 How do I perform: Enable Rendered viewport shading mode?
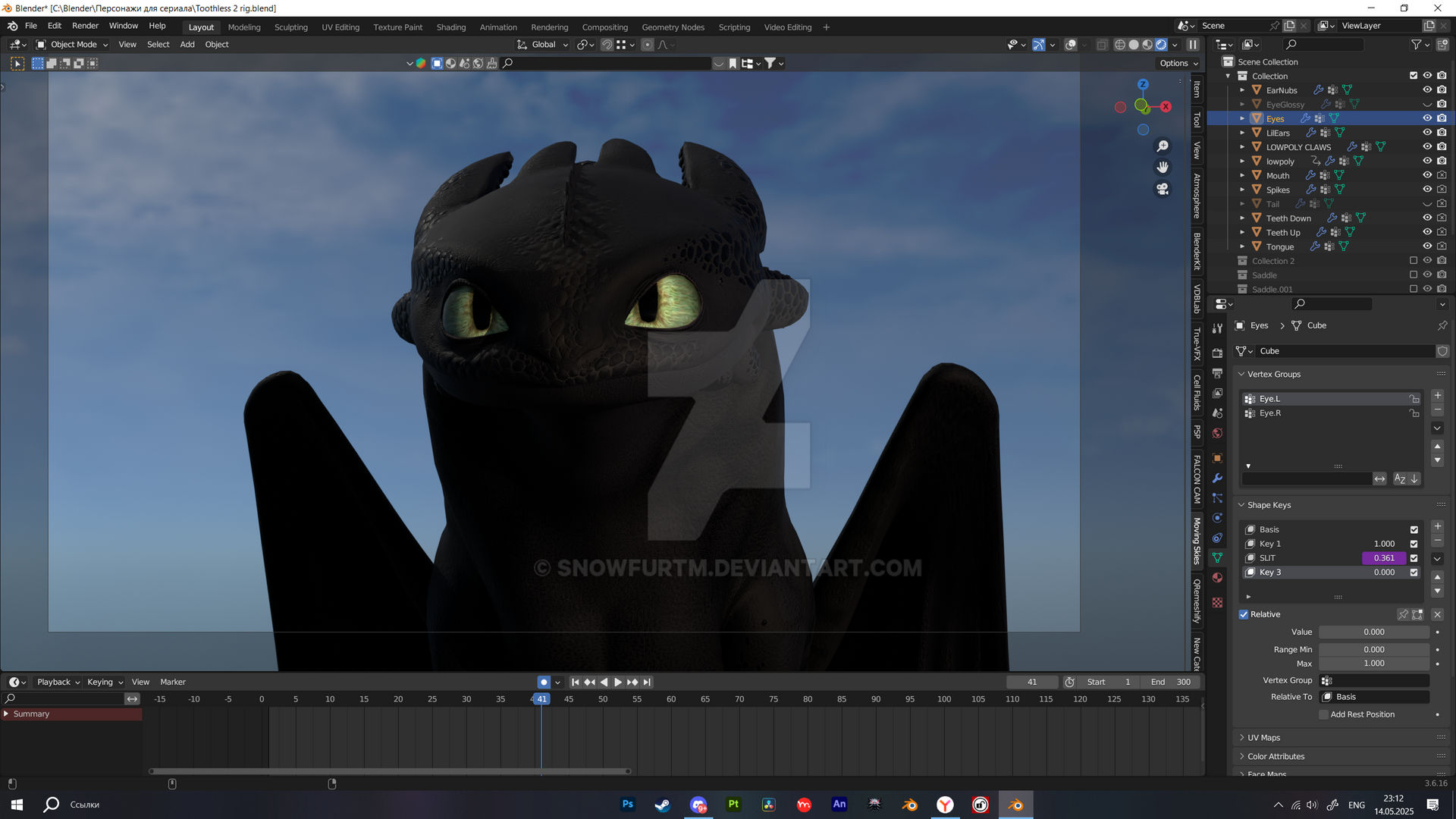click(x=1160, y=45)
